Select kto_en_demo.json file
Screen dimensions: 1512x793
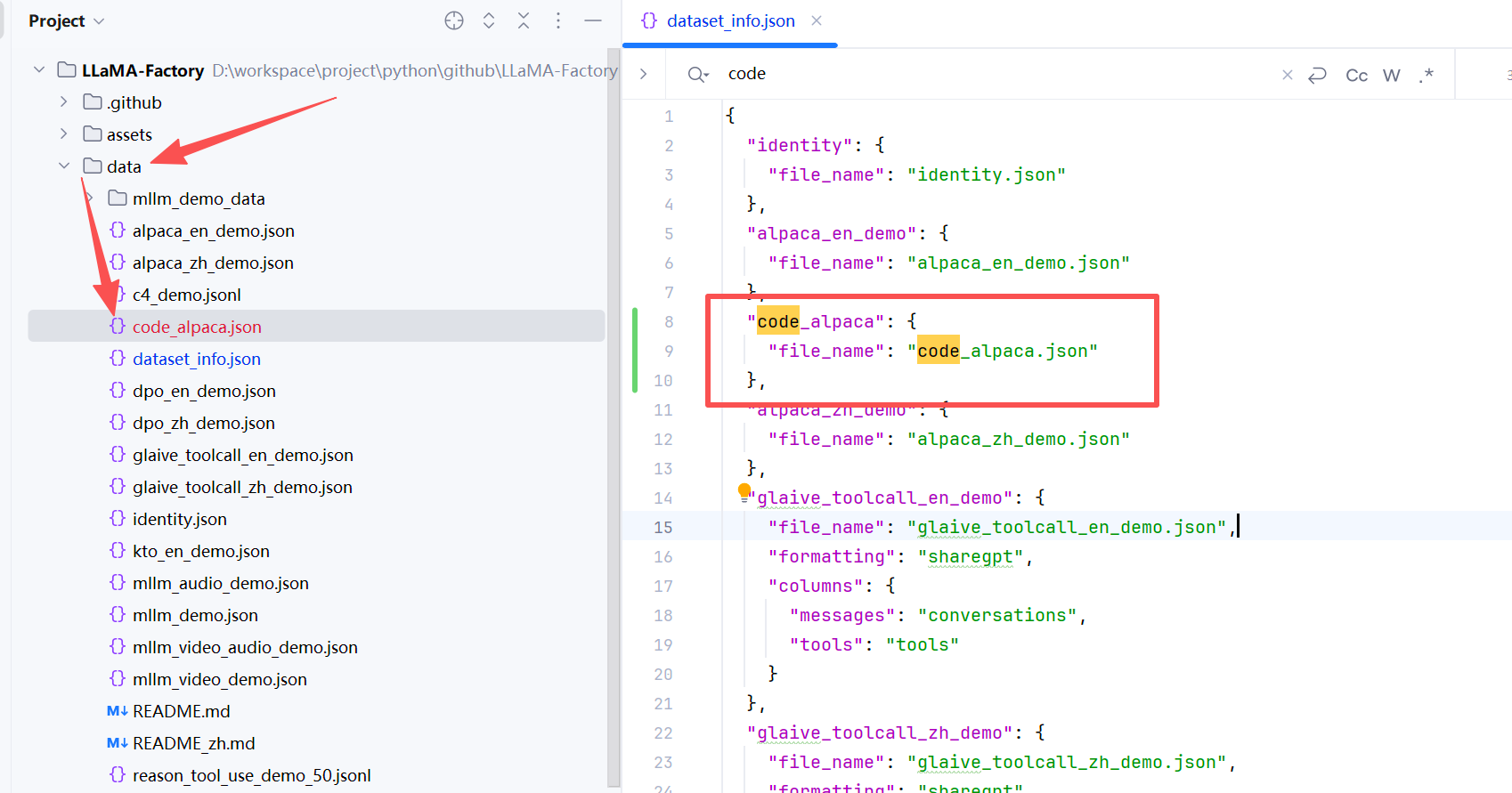click(x=200, y=551)
